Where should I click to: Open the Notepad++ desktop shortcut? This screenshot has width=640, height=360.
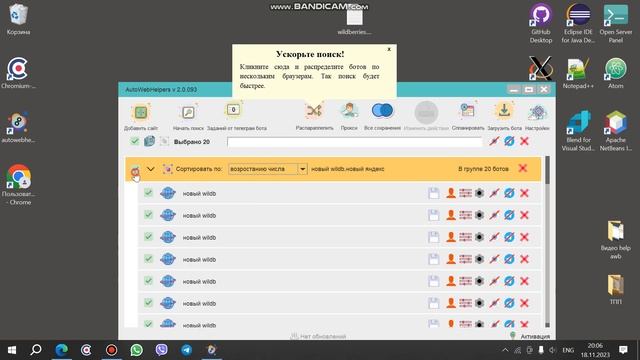click(x=578, y=73)
